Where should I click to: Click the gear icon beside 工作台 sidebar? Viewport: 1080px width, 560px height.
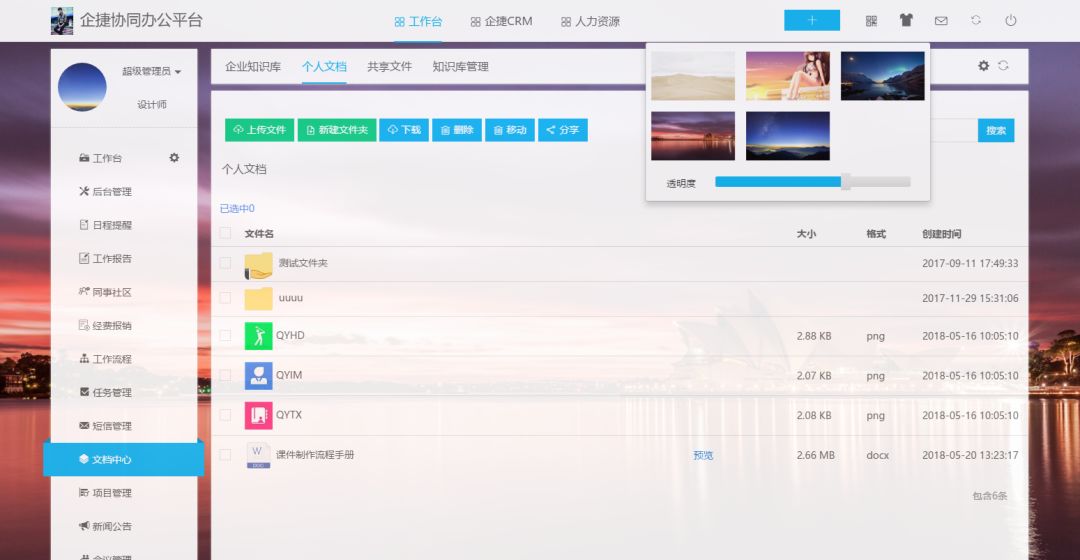(174, 158)
